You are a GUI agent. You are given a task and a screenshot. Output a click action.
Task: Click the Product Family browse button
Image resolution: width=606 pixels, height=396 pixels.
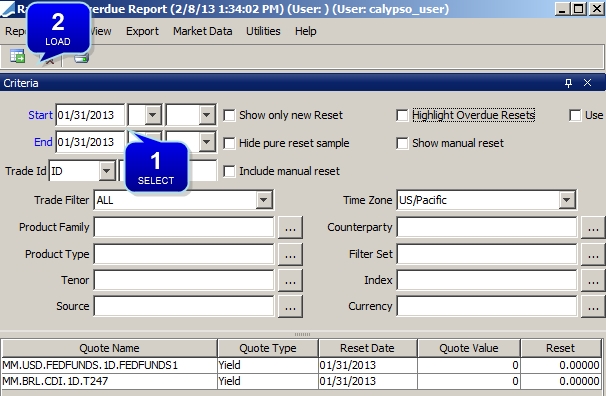tap(290, 228)
